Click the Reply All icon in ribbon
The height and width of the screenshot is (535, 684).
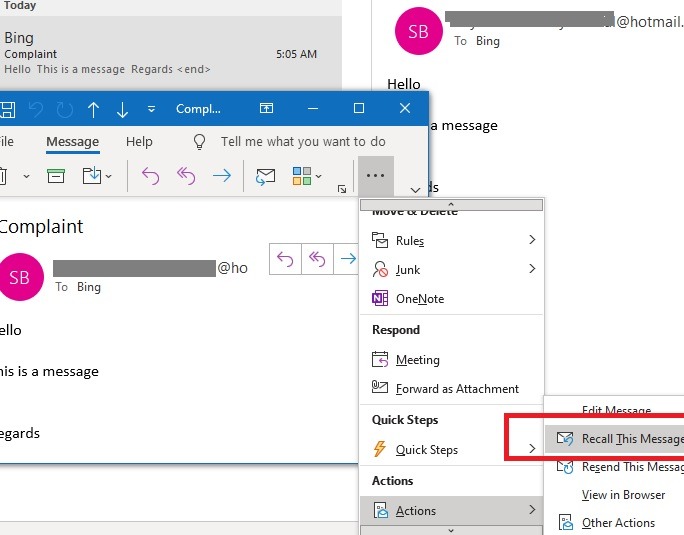pos(186,176)
